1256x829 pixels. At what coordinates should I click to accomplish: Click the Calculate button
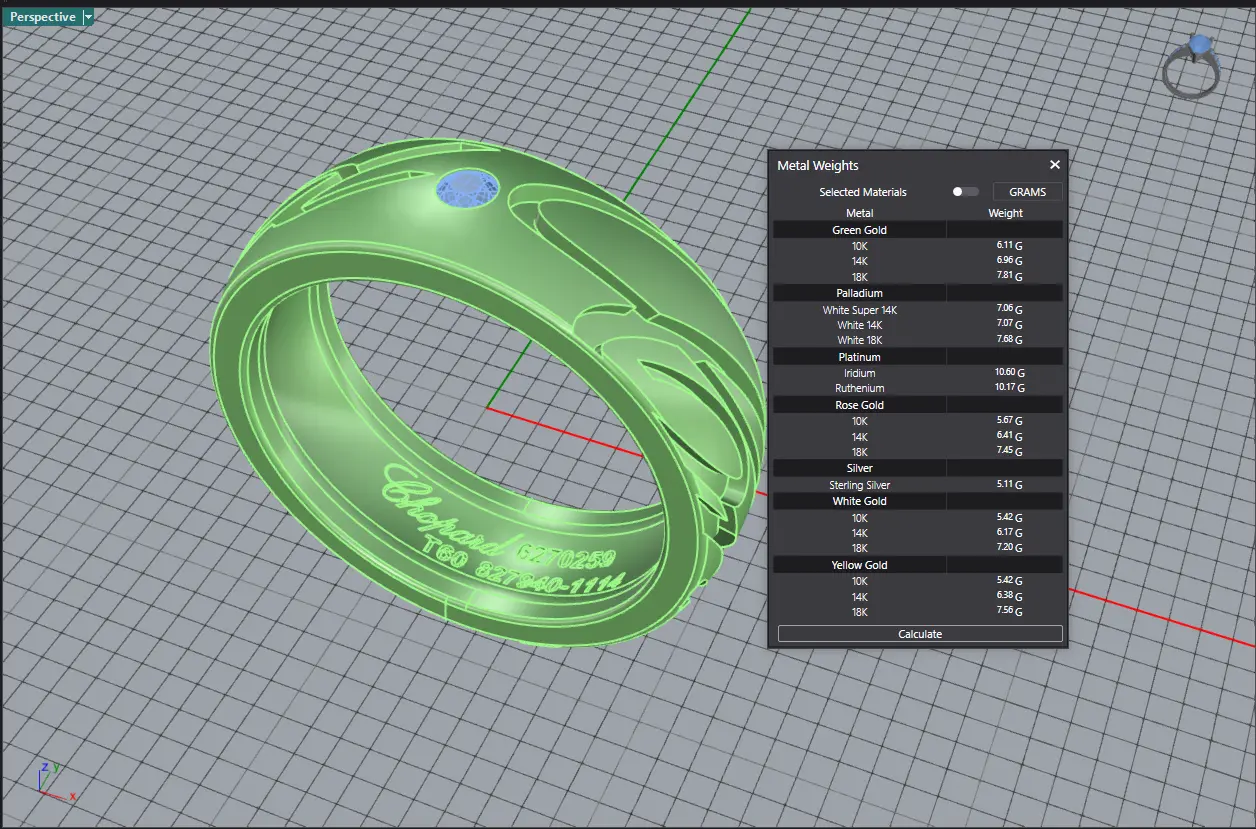pyautogui.click(x=920, y=634)
